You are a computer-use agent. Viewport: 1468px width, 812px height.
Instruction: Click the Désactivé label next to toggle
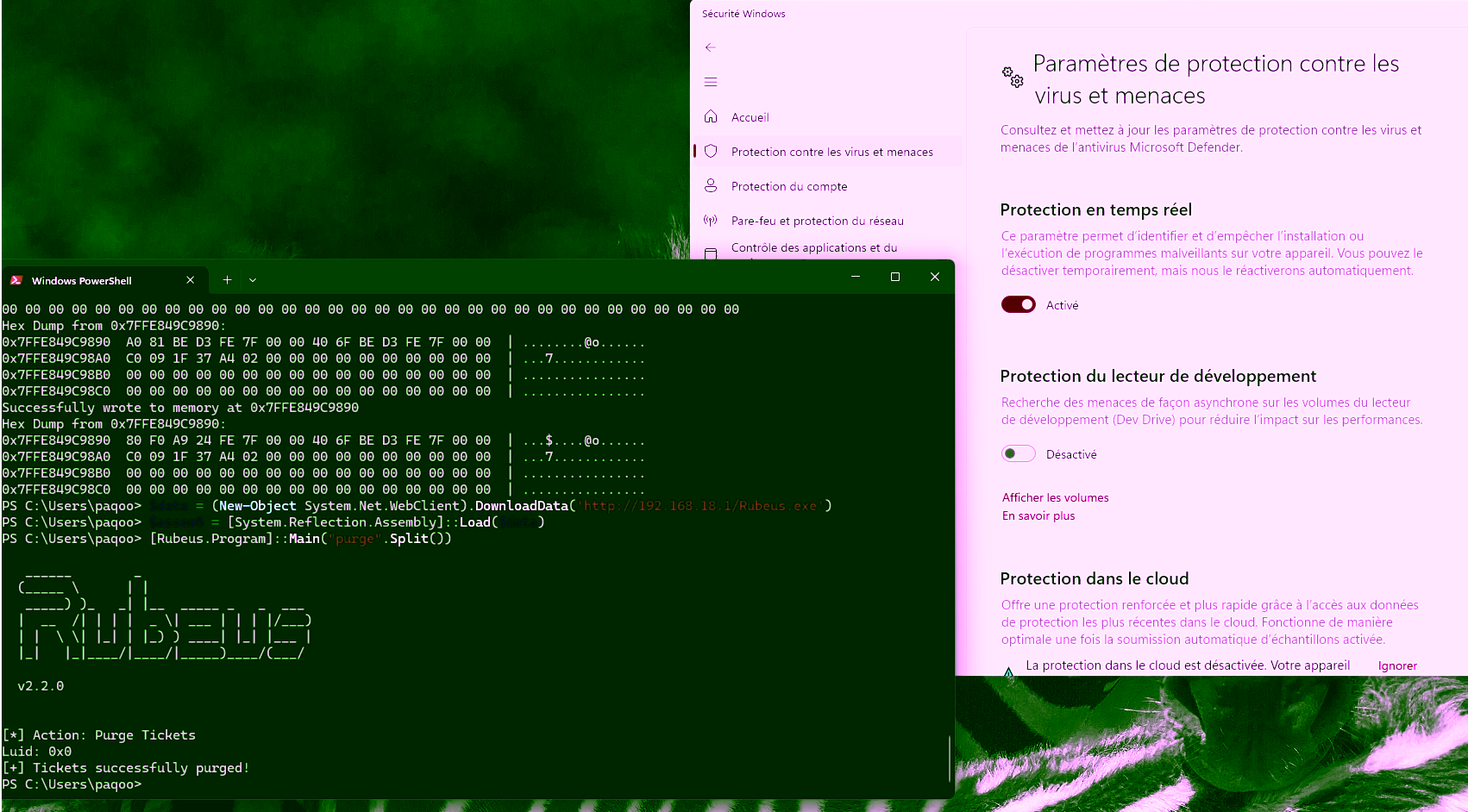point(1071,454)
